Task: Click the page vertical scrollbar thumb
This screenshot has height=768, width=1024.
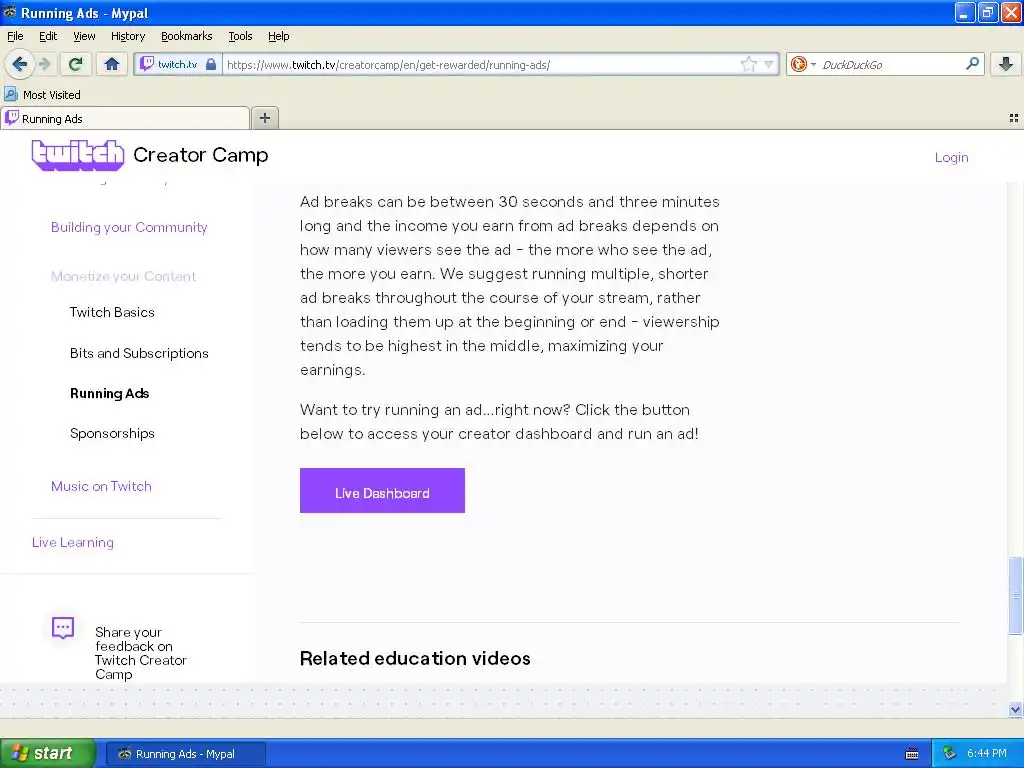Action: click(x=1015, y=595)
